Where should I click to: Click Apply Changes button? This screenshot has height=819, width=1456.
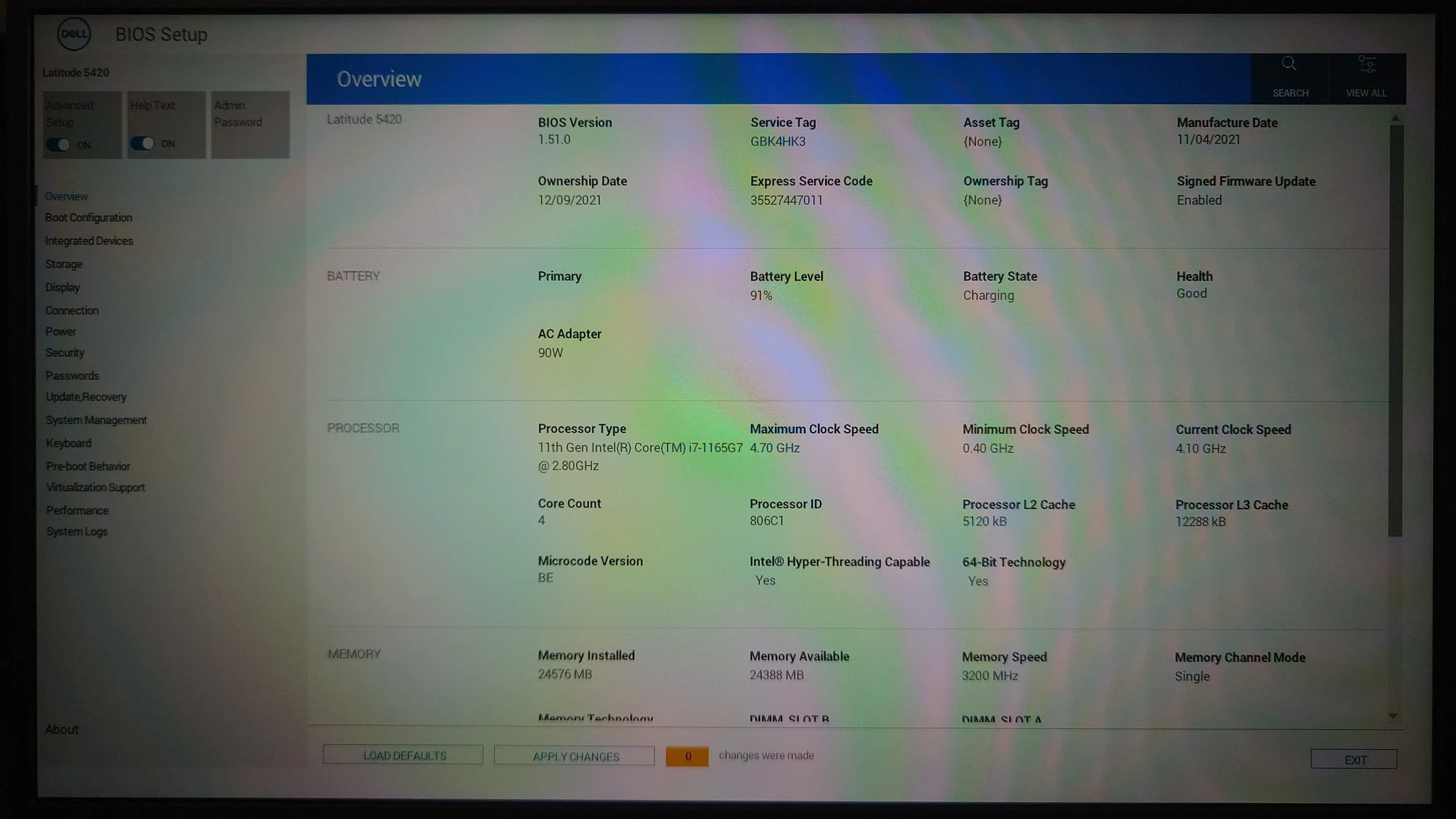574,756
